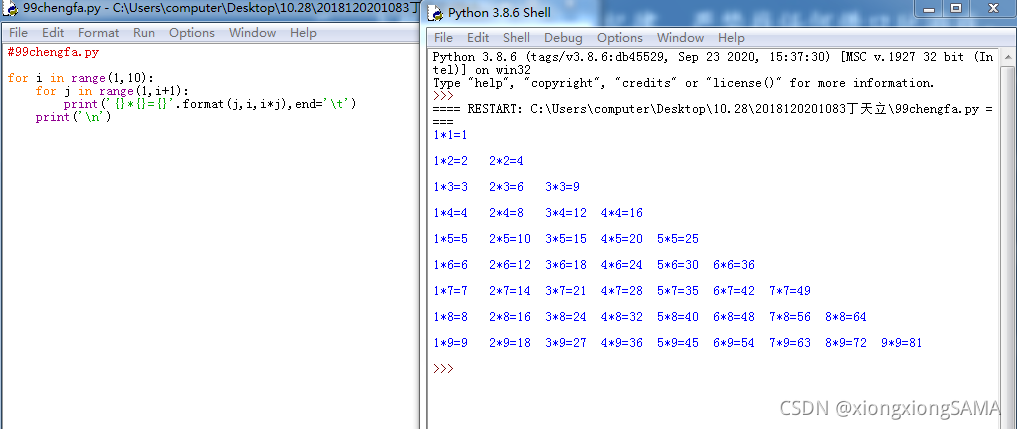Maximize the Python Shell window
The height and width of the screenshot is (429, 1017).
(x=956, y=8)
